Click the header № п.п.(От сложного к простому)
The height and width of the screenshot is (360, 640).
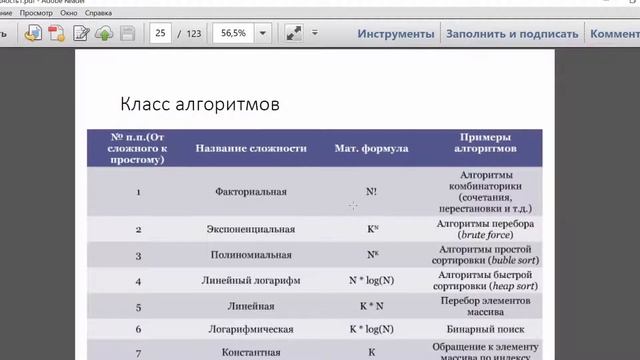[x=138, y=148]
